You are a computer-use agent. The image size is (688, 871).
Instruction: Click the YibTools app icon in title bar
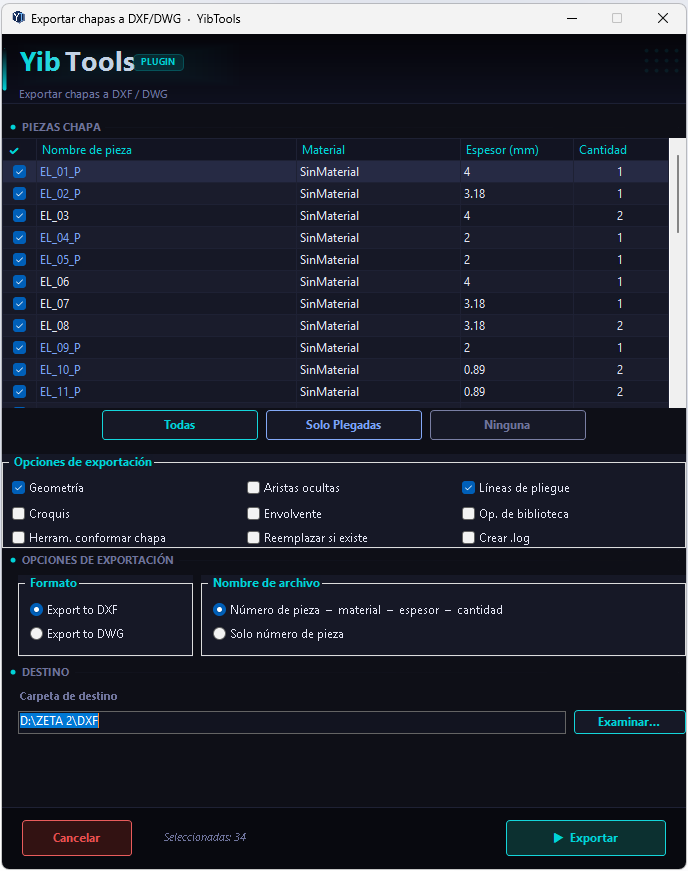click(x=18, y=18)
